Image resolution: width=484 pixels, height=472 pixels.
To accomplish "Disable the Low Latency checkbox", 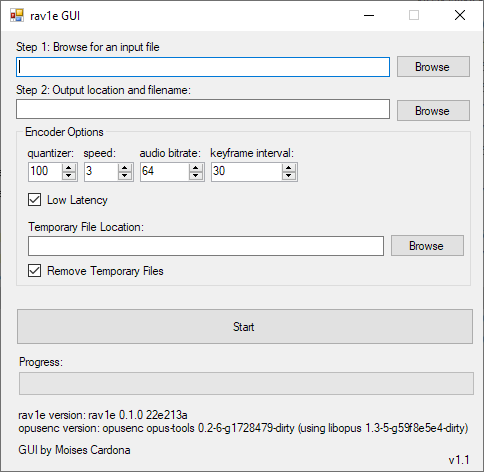I will [x=34, y=200].
